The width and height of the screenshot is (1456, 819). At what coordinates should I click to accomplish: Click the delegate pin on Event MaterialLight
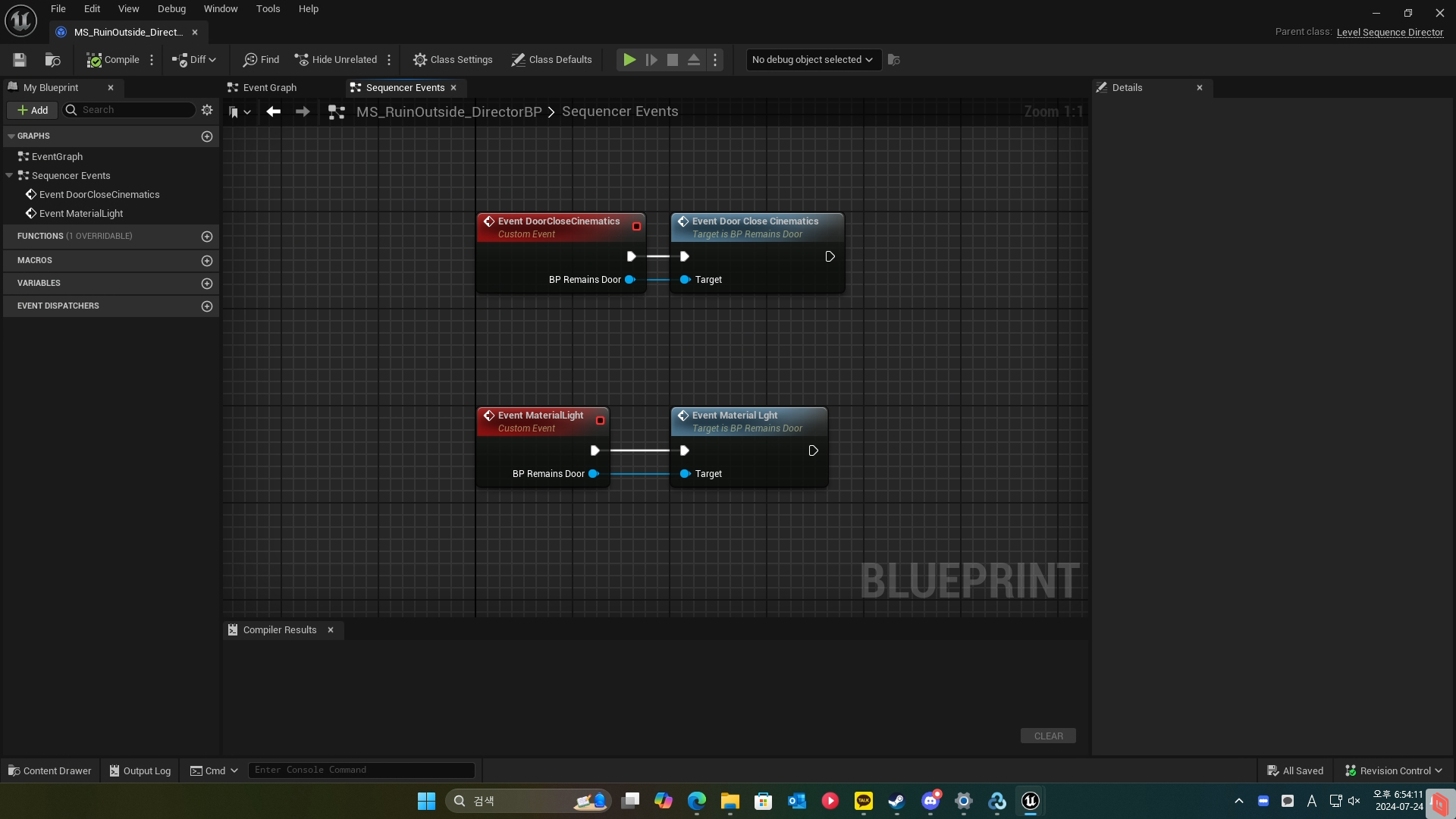(x=600, y=420)
